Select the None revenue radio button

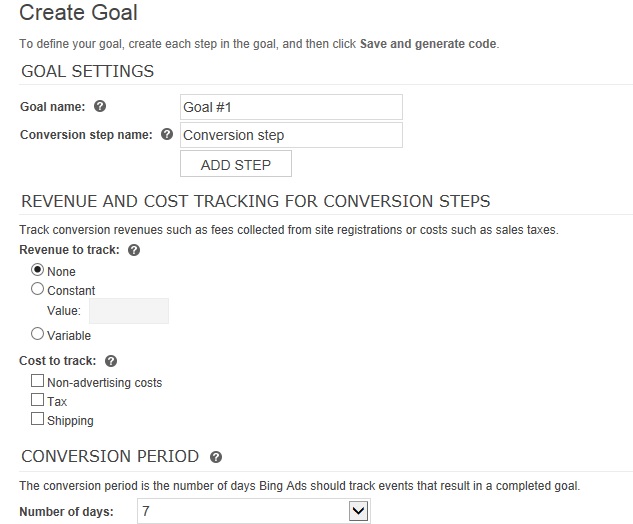pyautogui.click(x=37, y=270)
